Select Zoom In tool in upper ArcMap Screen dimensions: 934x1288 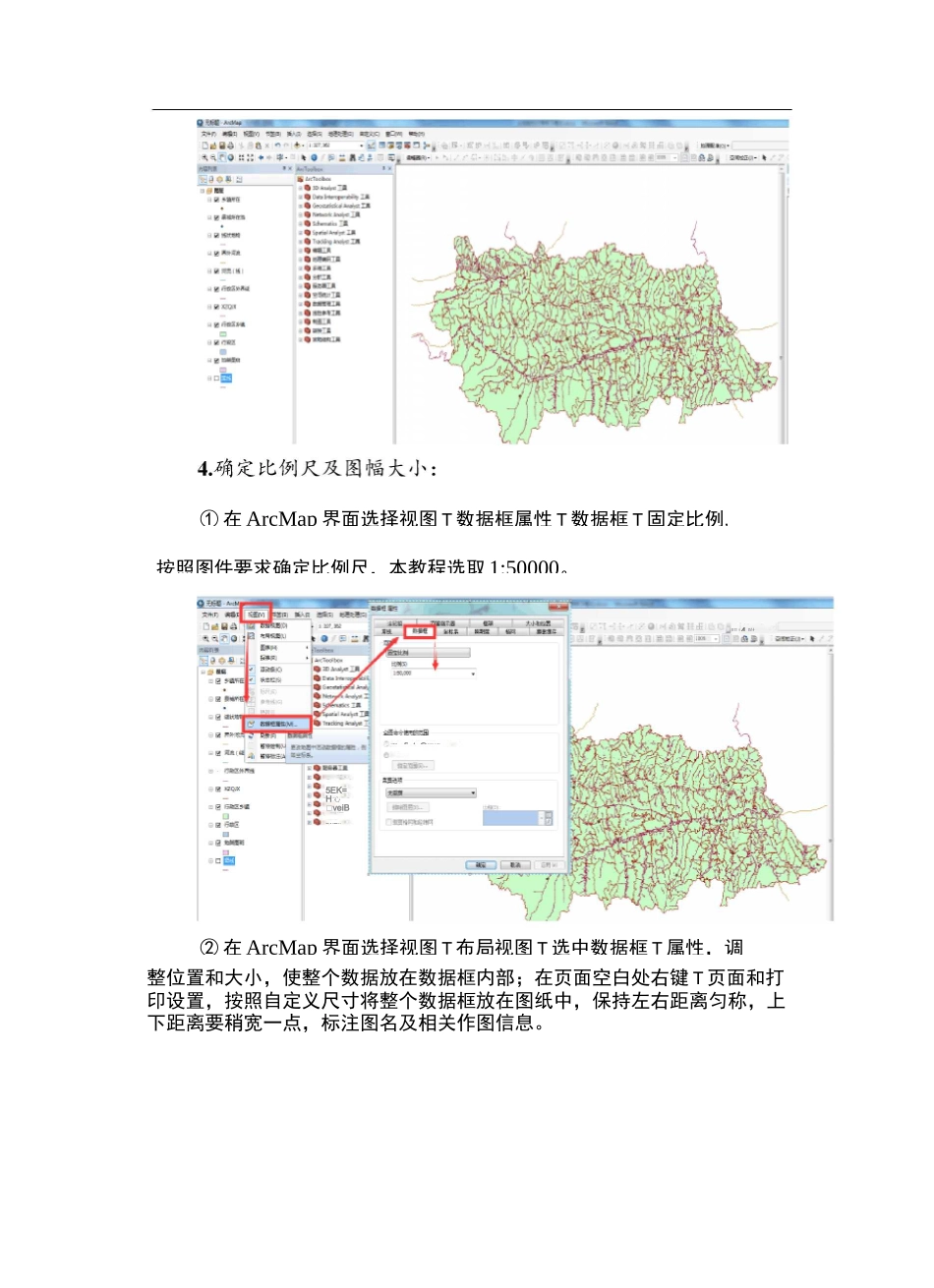[x=204, y=157]
